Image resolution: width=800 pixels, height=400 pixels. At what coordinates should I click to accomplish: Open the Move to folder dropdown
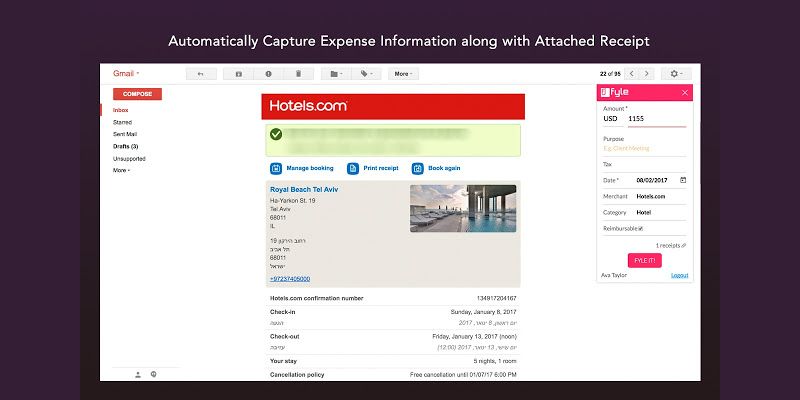(x=336, y=74)
